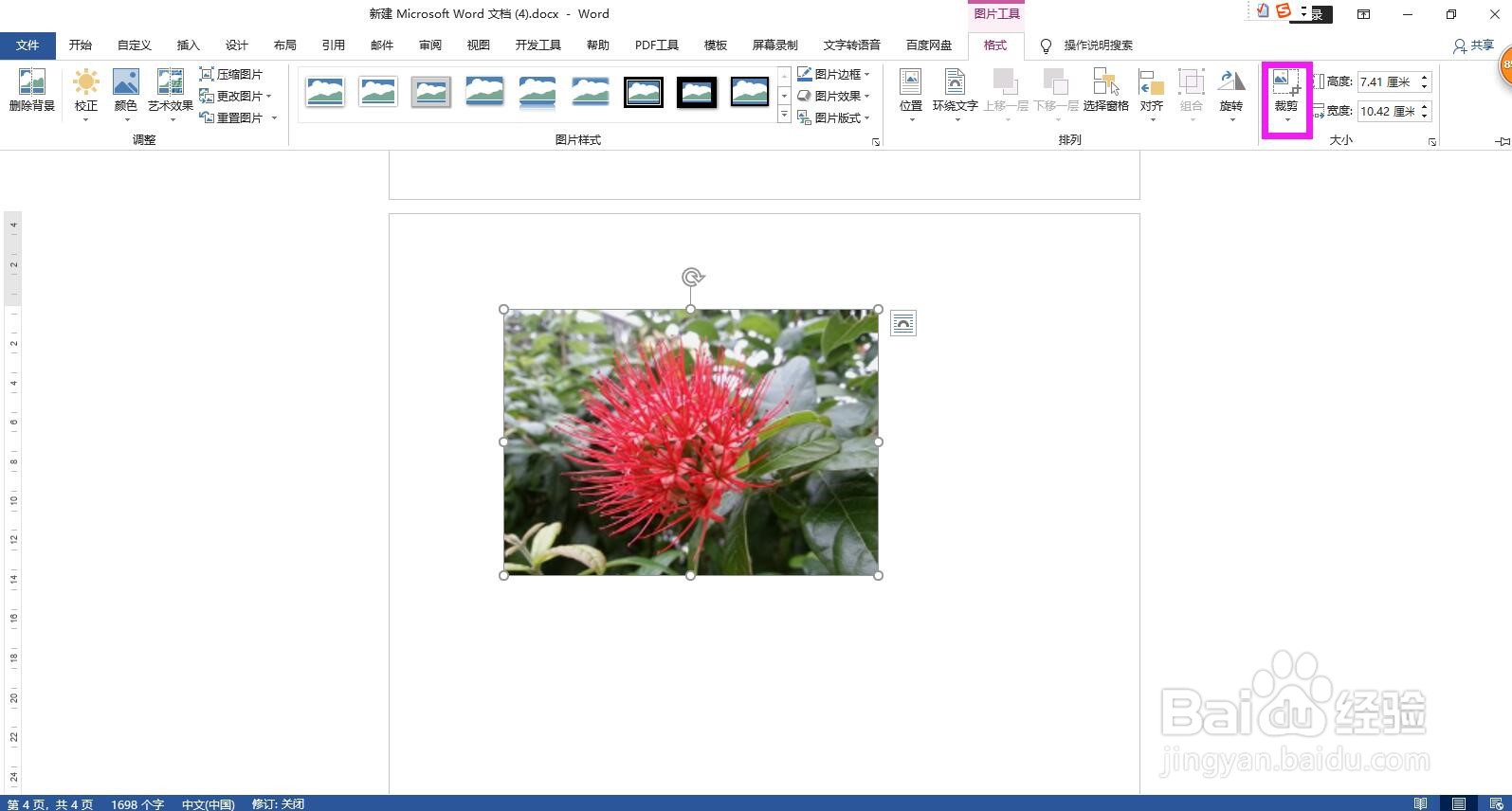Click the 第 4 页, 共 4 页 page indicator
Viewport: 1512px width, 811px height.
click(50, 804)
